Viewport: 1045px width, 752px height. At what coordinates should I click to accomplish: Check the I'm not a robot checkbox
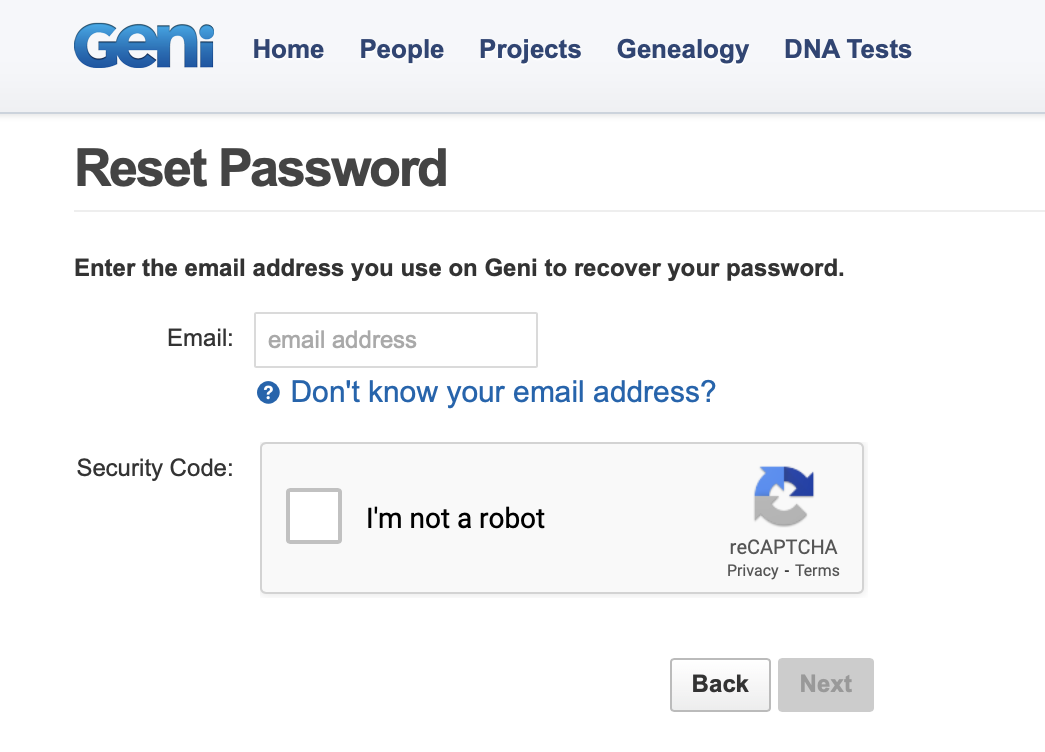click(x=314, y=515)
